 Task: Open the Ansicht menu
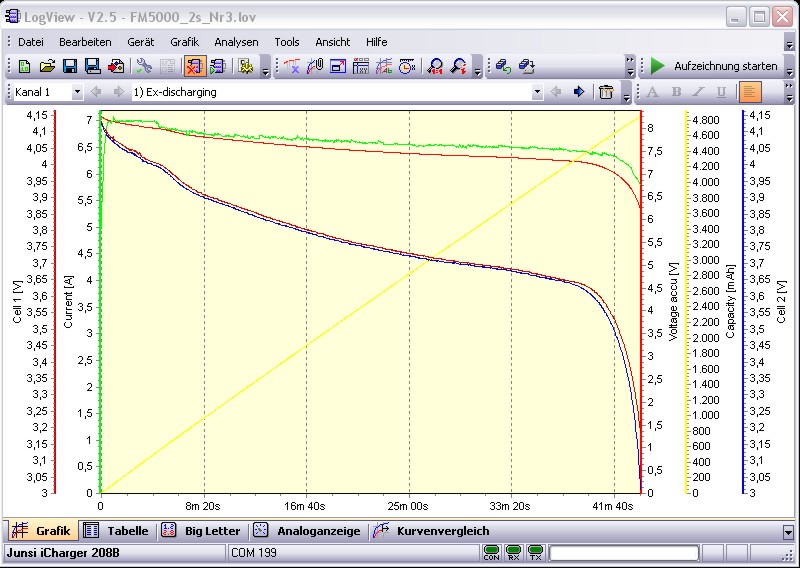333,42
